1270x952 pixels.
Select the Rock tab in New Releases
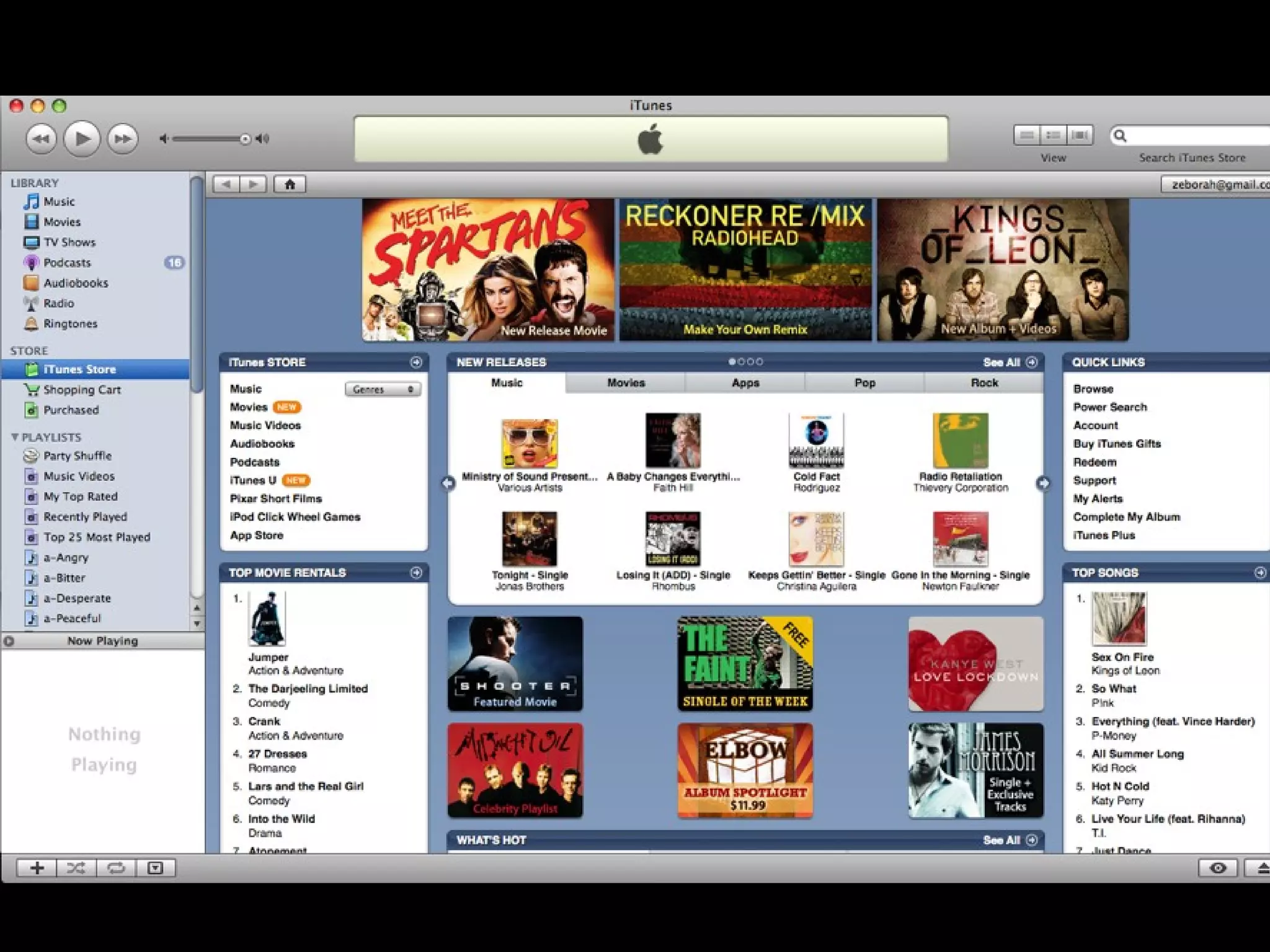[984, 383]
